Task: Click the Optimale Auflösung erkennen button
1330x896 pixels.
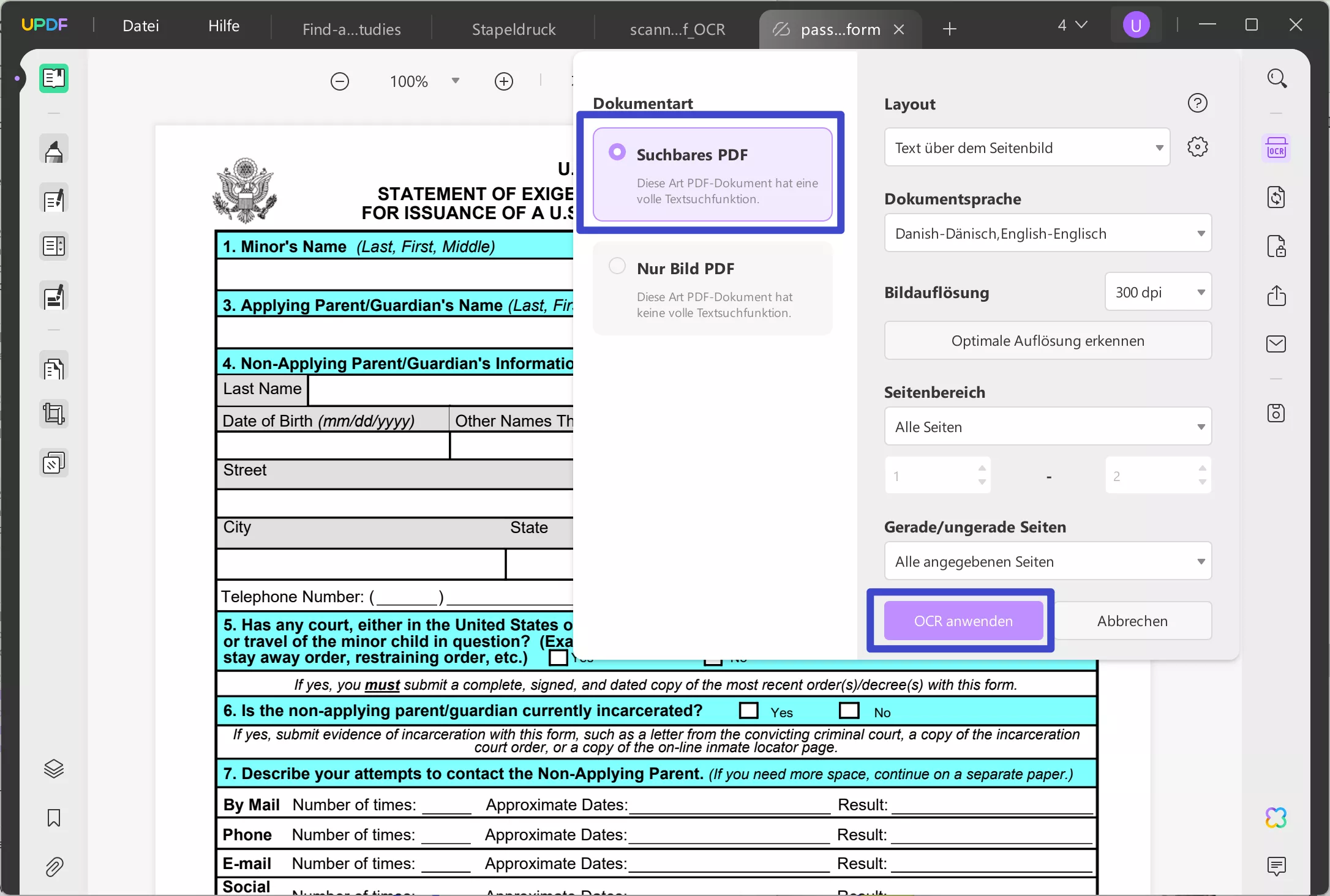Action: [x=1047, y=341]
